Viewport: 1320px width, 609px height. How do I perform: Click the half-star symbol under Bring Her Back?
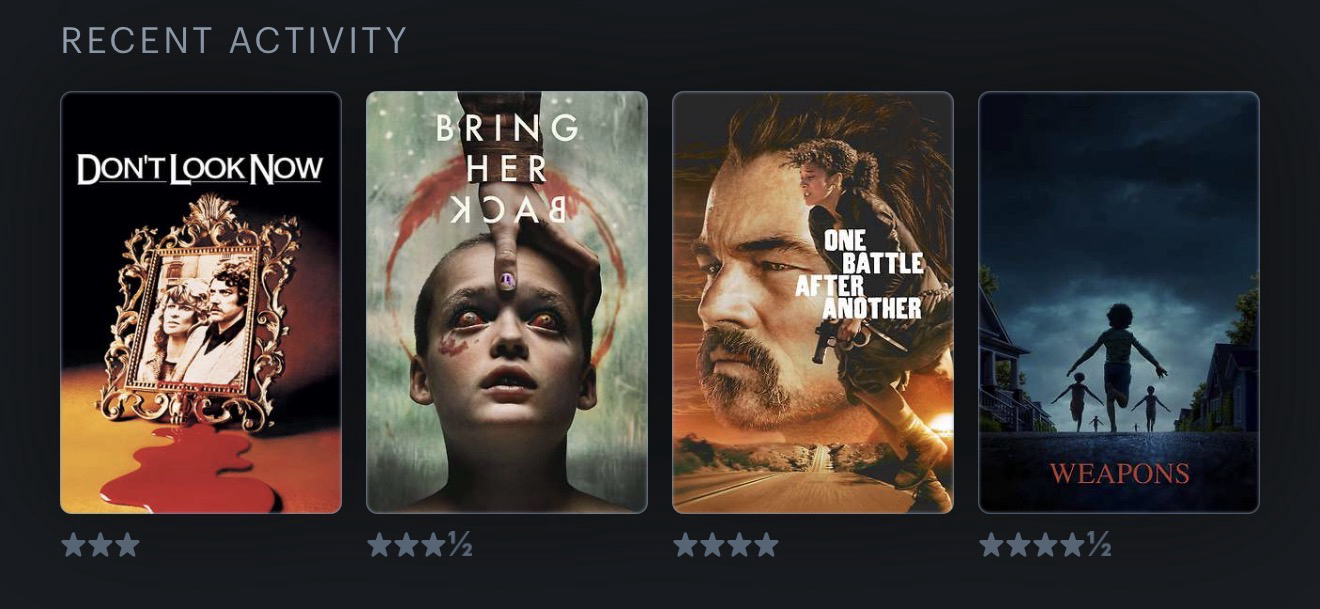[x=460, y=545]
